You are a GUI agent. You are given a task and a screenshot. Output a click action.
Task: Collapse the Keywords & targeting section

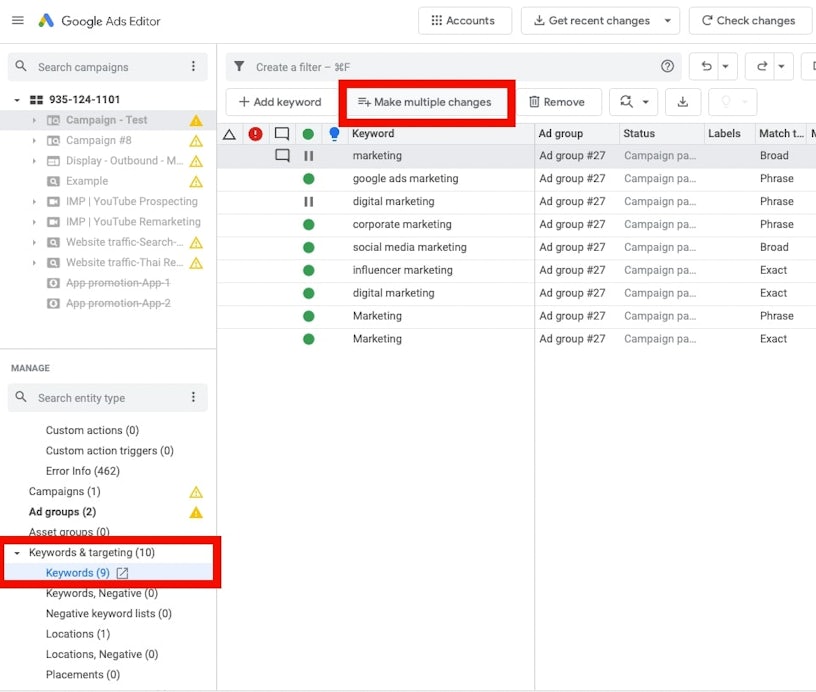coord(17,553)
